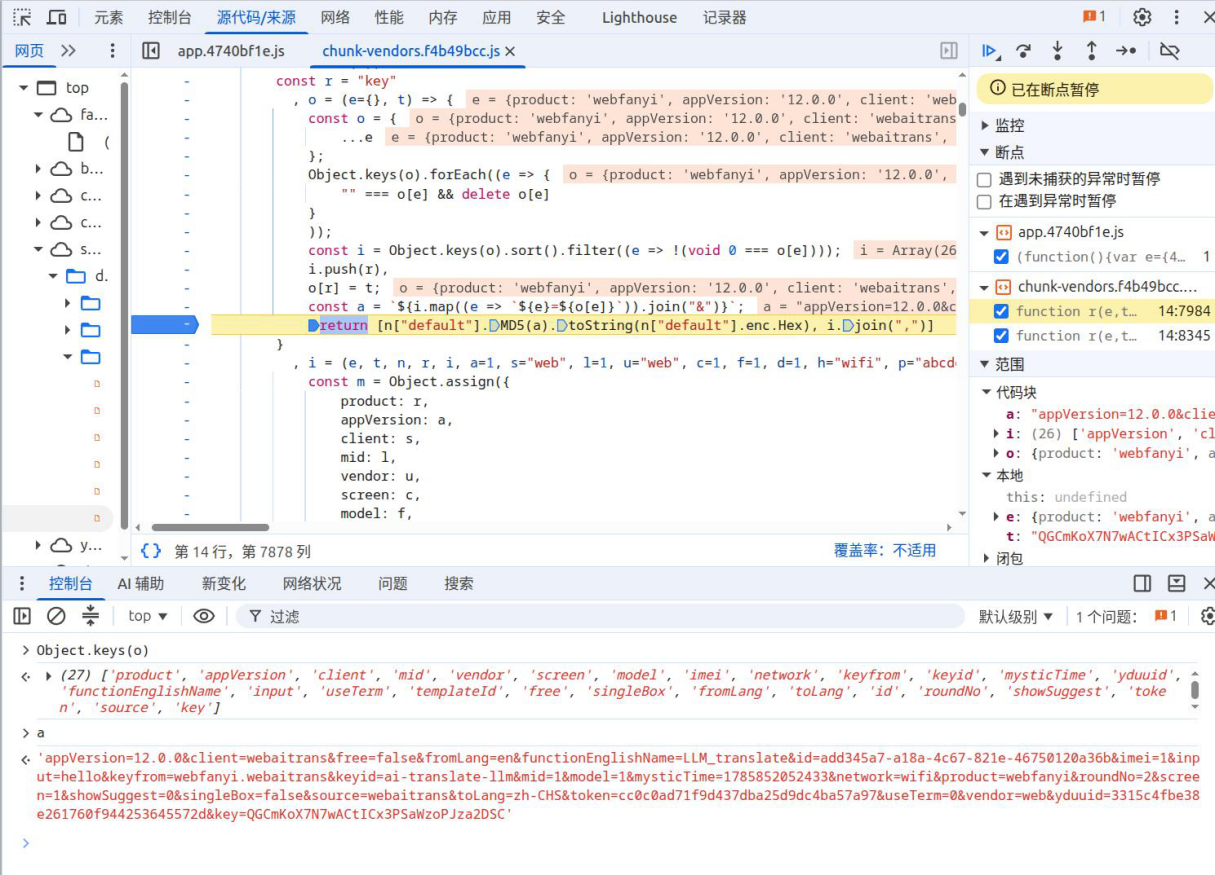
Task: Uncheck breakpoint at 14:7984
Action: pos(1001,311)
